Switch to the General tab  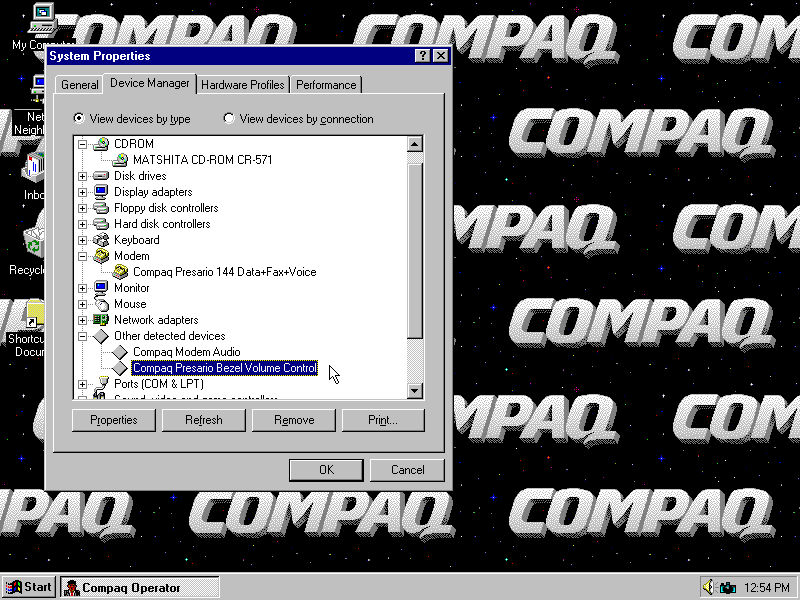coord(80,85)
